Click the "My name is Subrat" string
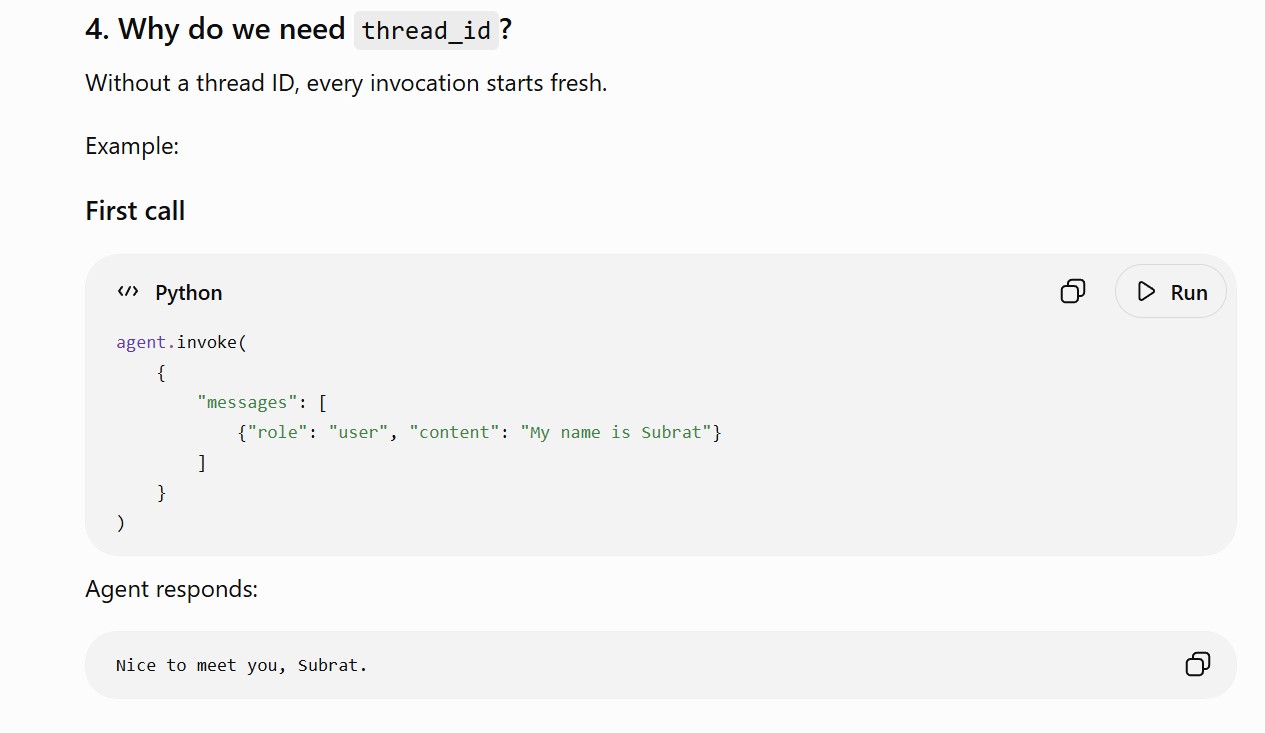This screenshot has width=1265, height=733. tap(616, 432)
